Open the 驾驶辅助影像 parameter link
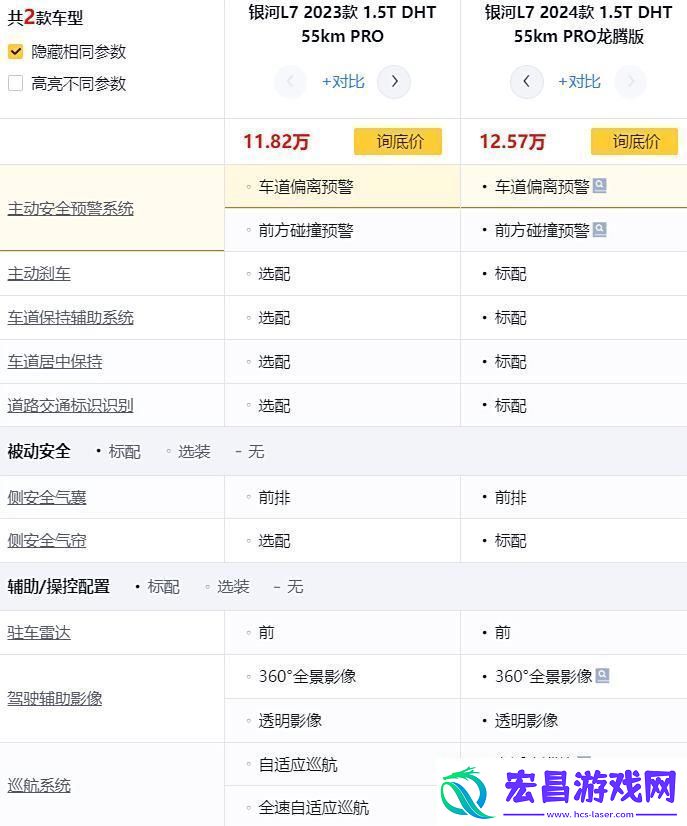The height and width of the screenshot is (826, 687). click(x=55, y=699)
